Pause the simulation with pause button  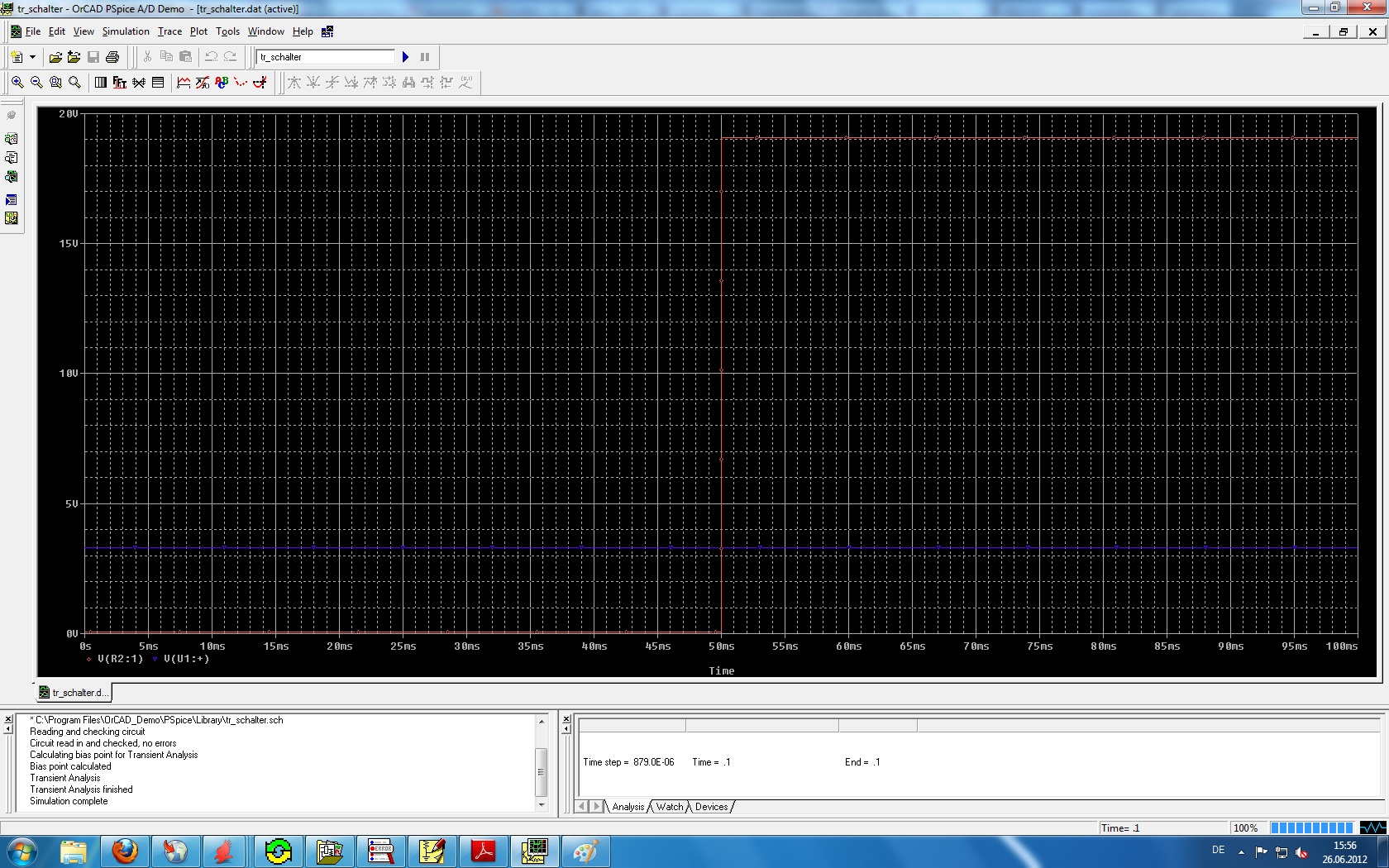pos(425,57)
